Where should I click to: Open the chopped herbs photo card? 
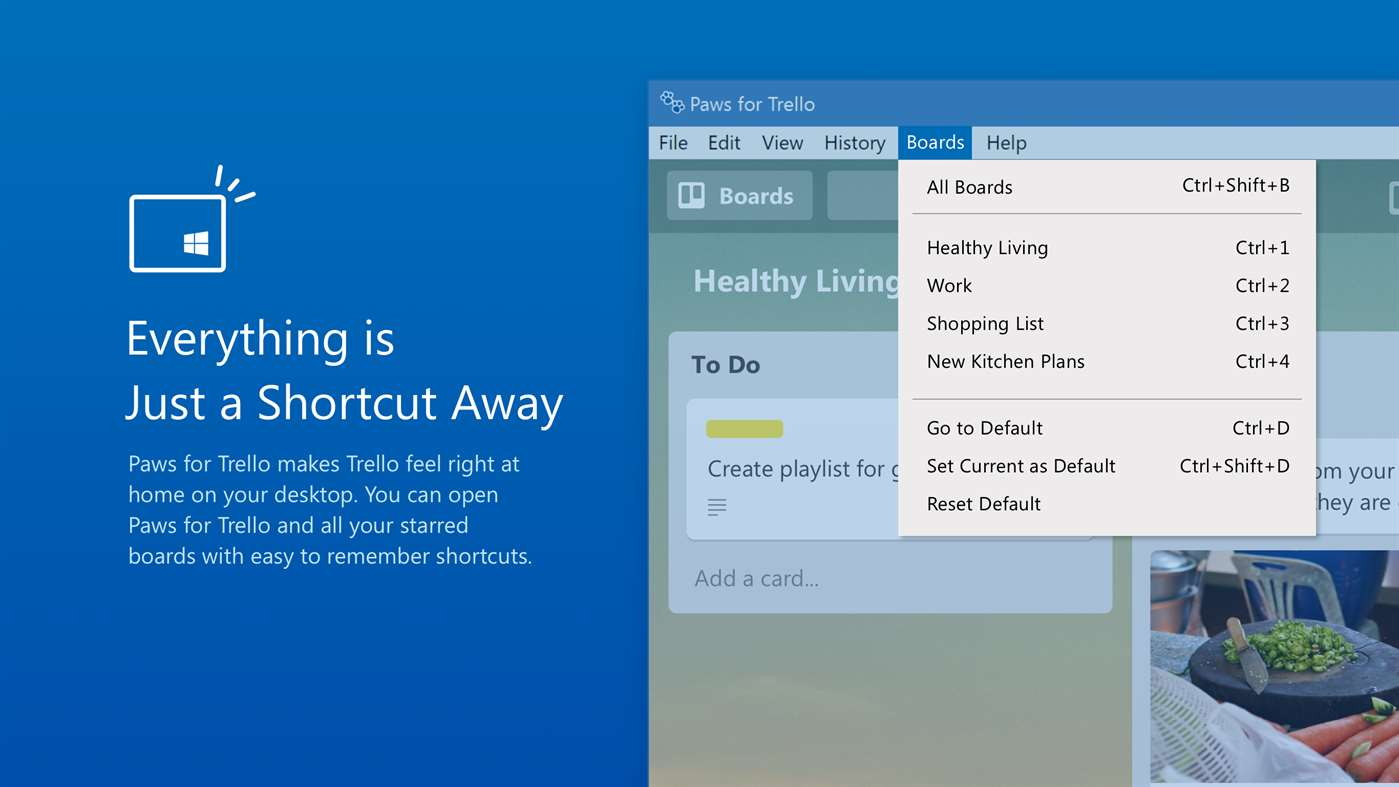point(1274,667)
